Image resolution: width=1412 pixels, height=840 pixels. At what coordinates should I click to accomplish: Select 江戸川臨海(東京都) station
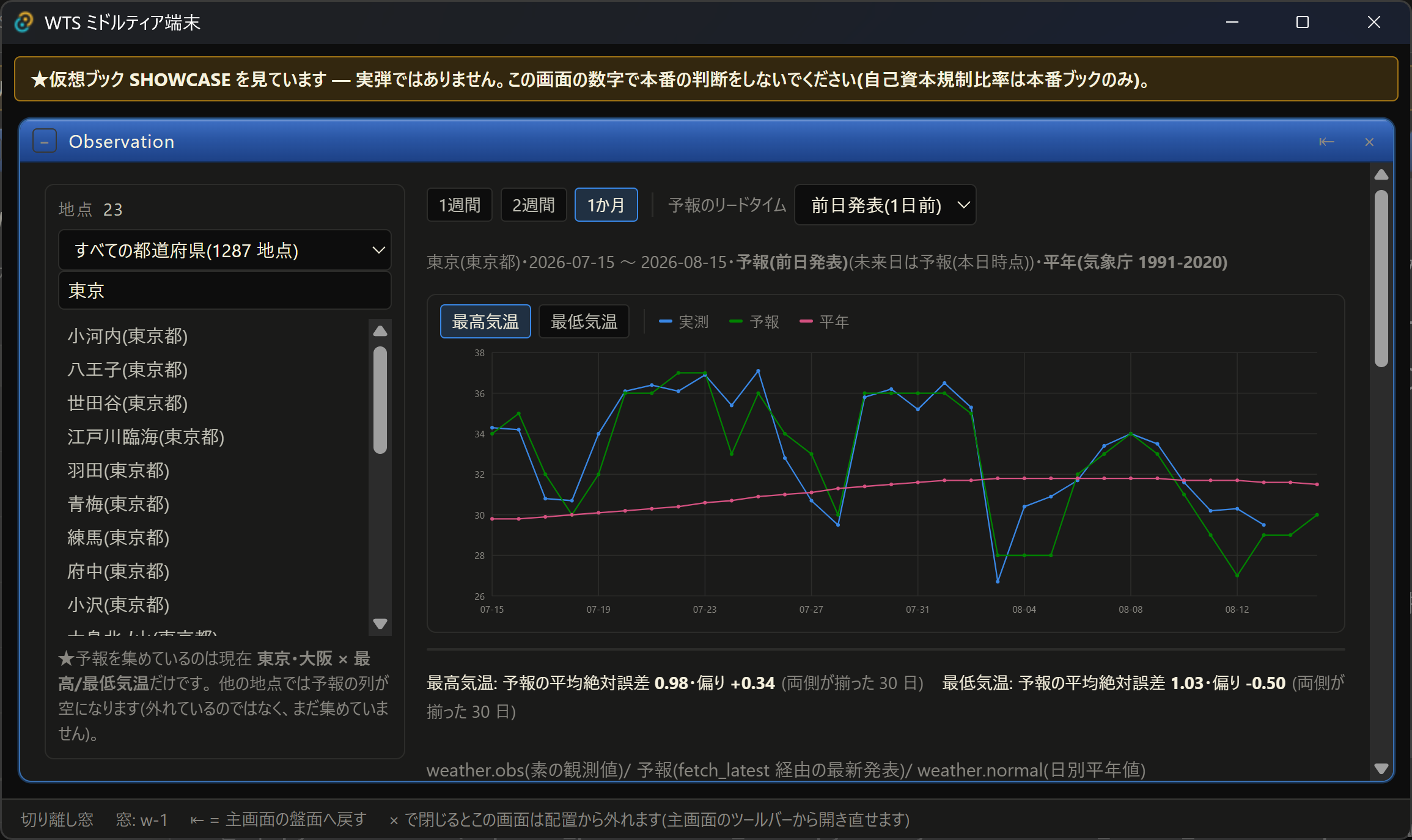[145, 437]
